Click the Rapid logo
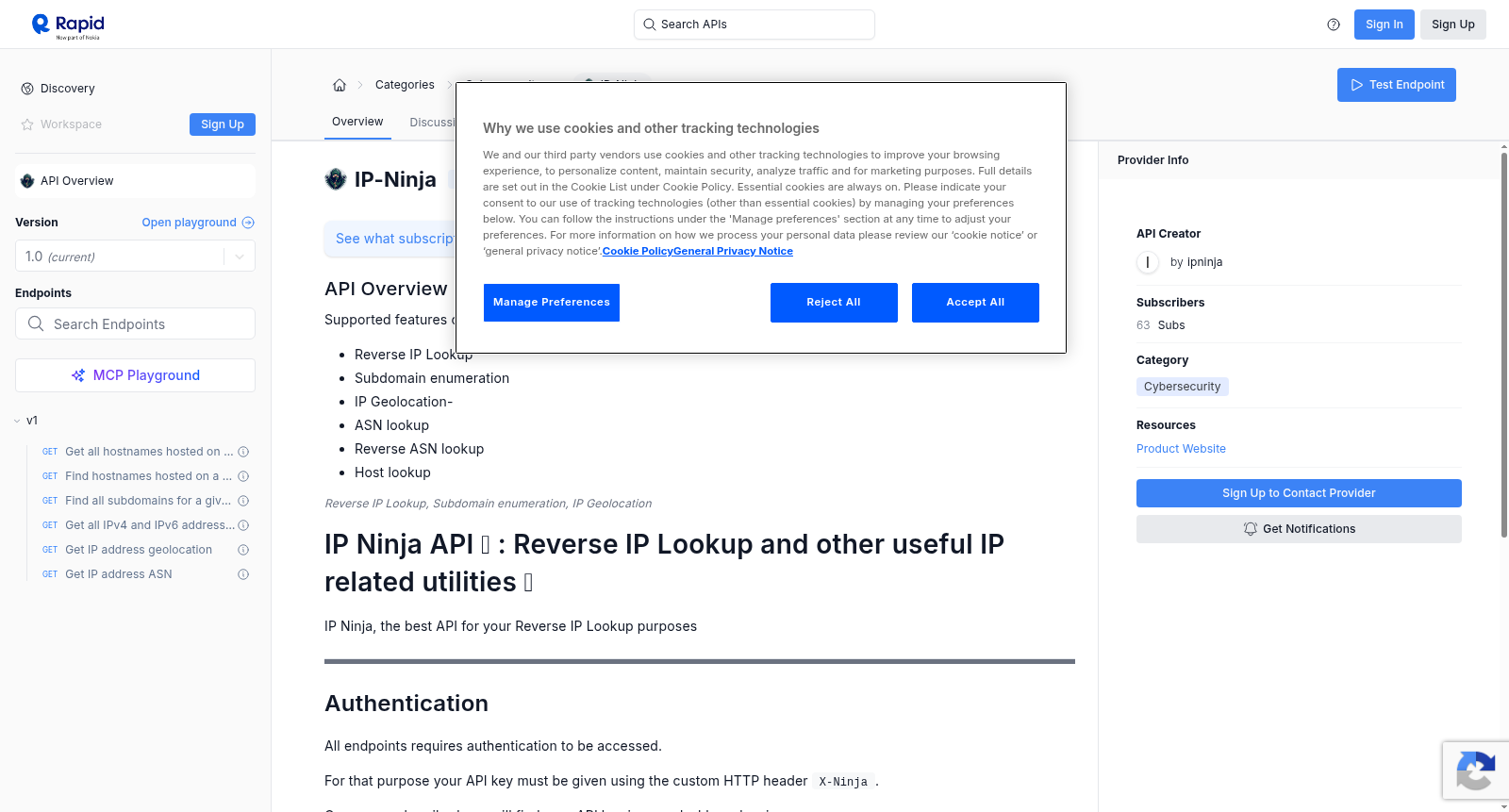The image size is (1509, 812). pyautogui.click(x=68, y=25)
